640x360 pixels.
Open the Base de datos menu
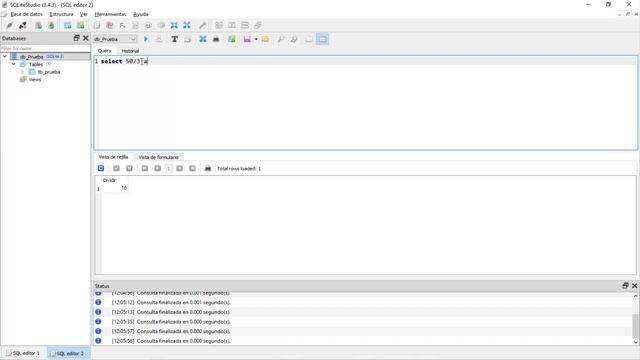click(x=27, y=14)
